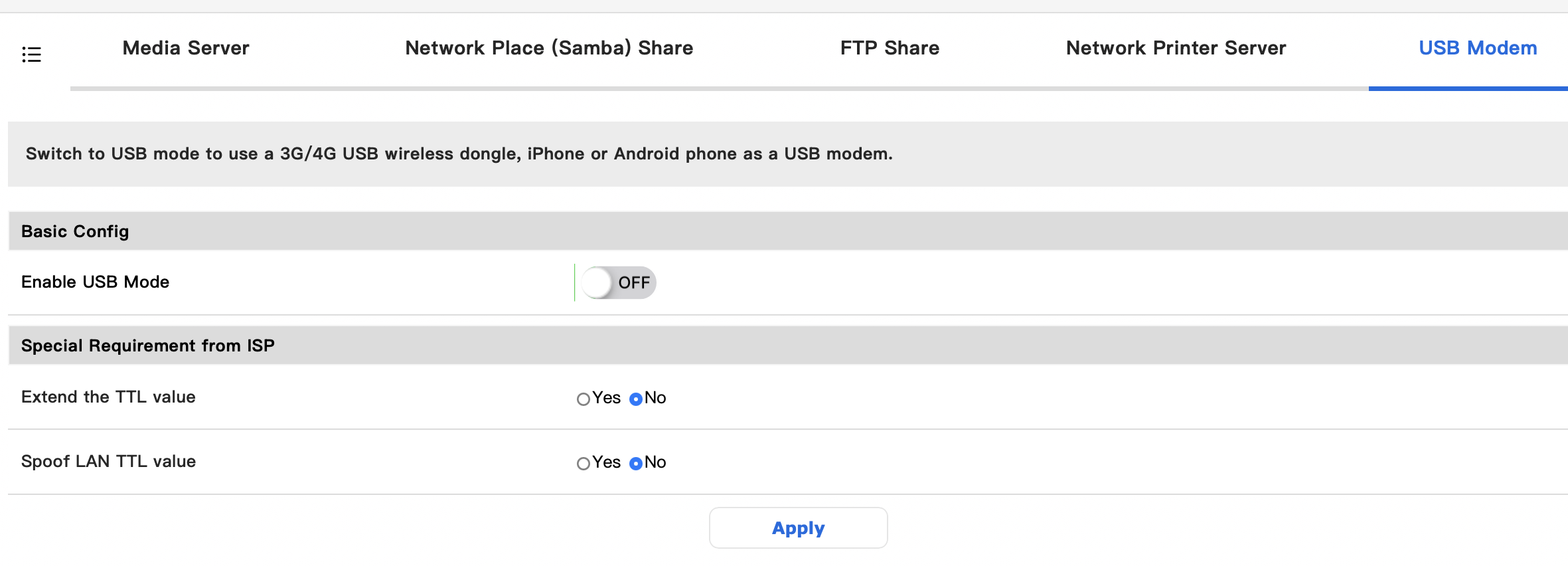The image size is (1568, 566).
Task: Click the USB mode description banner text
Action: tap(459, 154)
